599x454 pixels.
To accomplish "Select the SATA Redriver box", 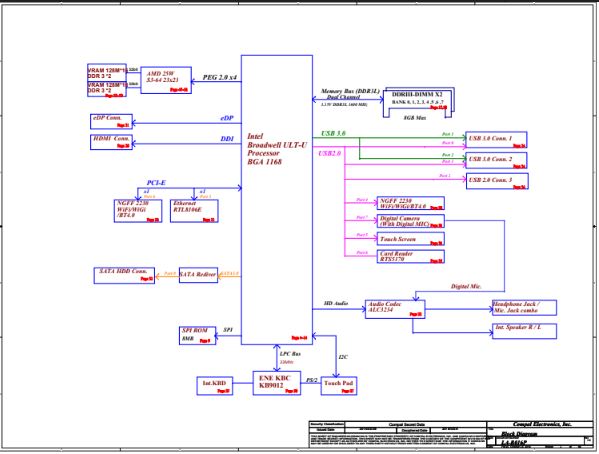I will pos(198,275).
